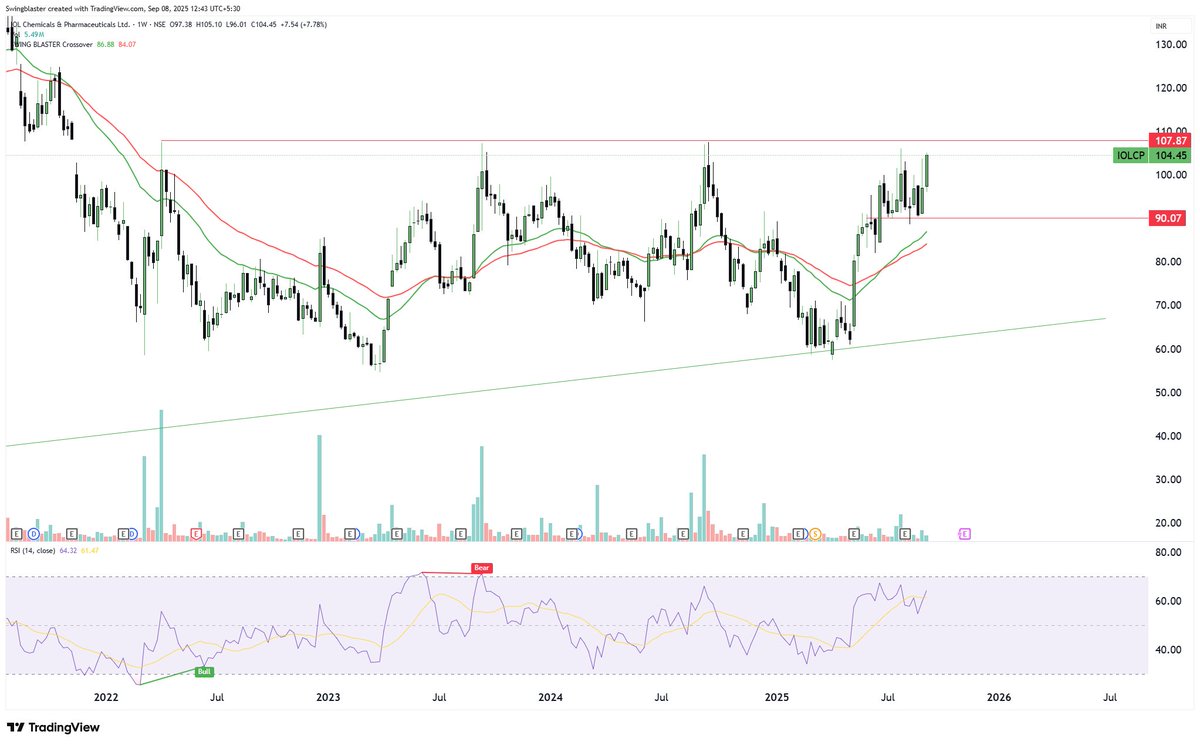Click the 20.00 price axis label
Screen dimensions: 1200x745
(1169, 523)
